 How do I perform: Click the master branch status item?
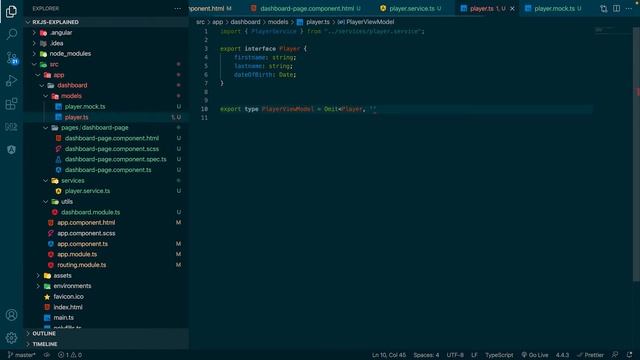[x=22, y=355]
